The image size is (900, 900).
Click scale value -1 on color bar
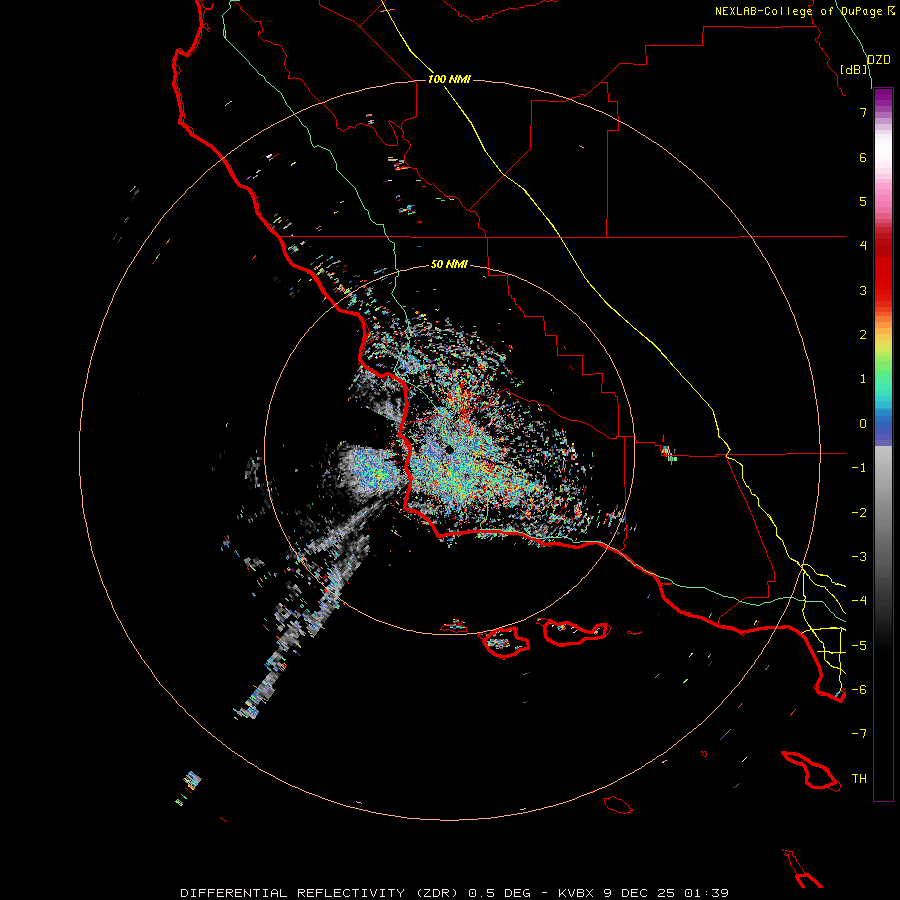859,468
